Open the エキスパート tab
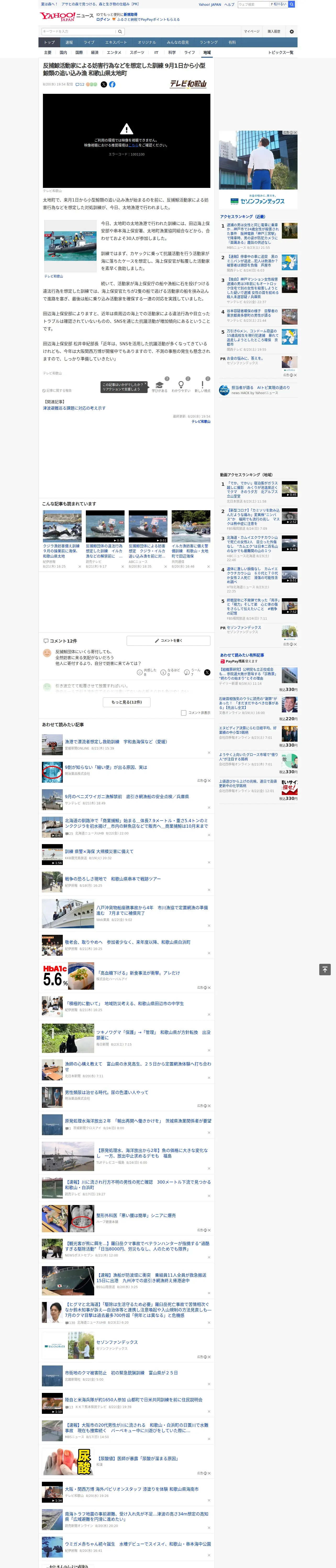 pos(116,42)
